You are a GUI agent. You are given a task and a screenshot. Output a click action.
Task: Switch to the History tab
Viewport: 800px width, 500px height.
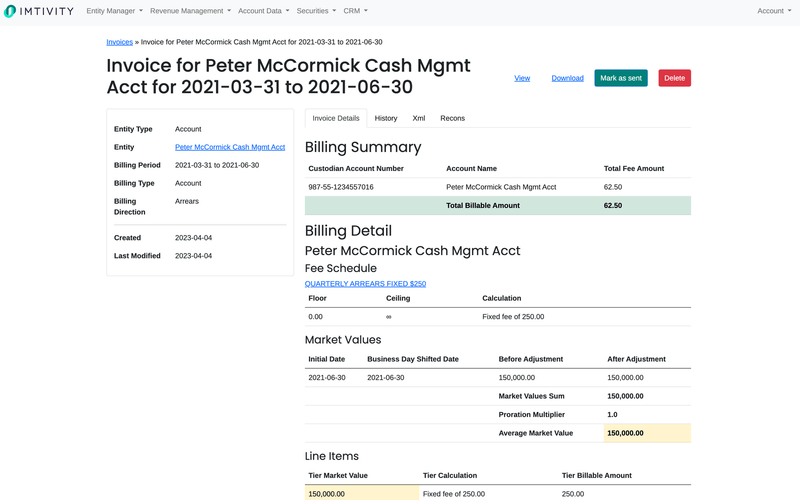tap(386, 118)
